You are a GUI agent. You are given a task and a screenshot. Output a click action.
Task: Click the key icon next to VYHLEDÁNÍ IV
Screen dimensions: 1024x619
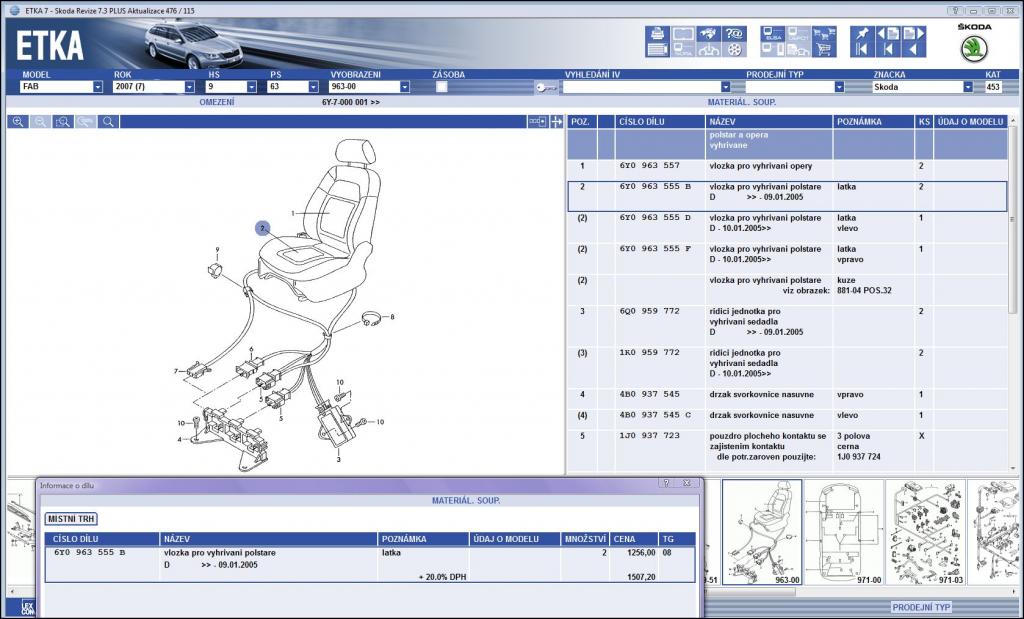[x=546, y=87]
